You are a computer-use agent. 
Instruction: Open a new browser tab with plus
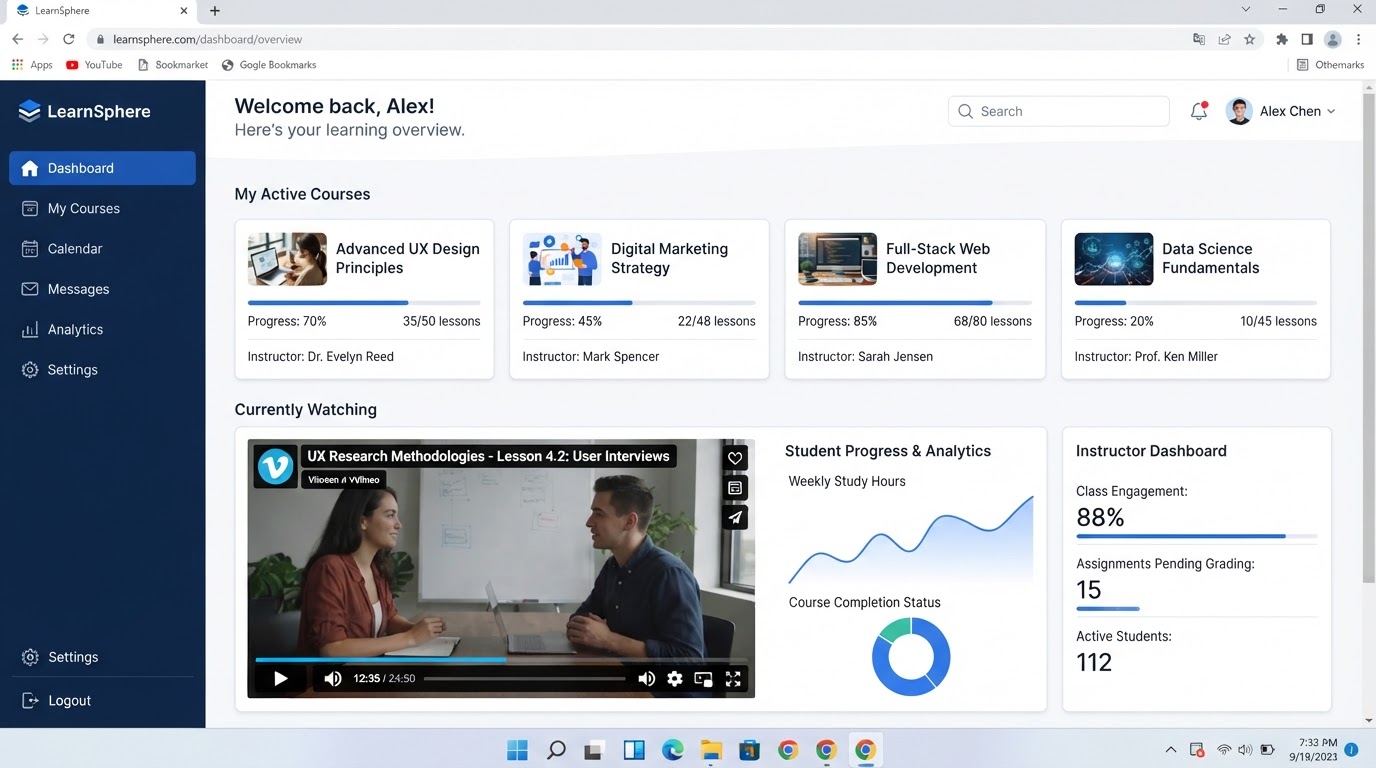pyautogui.click(x=214, y=11)
